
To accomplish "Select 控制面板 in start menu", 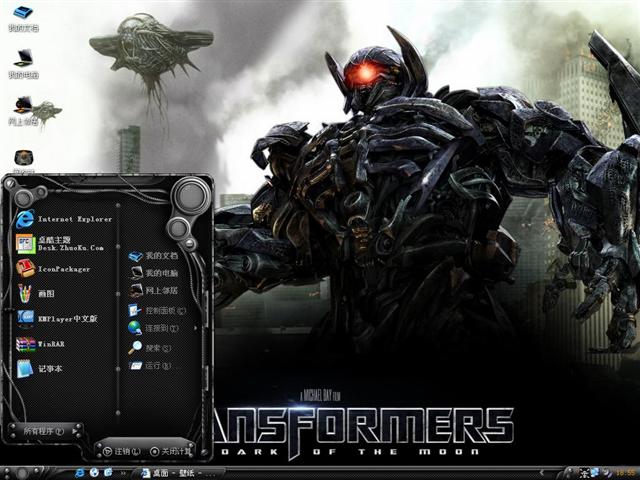I will pos(160,310).
